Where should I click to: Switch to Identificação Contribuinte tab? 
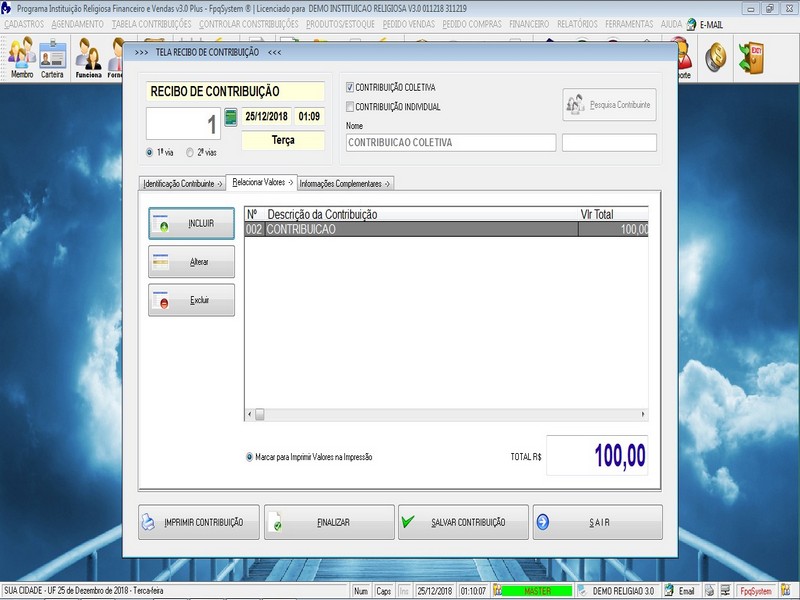(x=183, y=184)
